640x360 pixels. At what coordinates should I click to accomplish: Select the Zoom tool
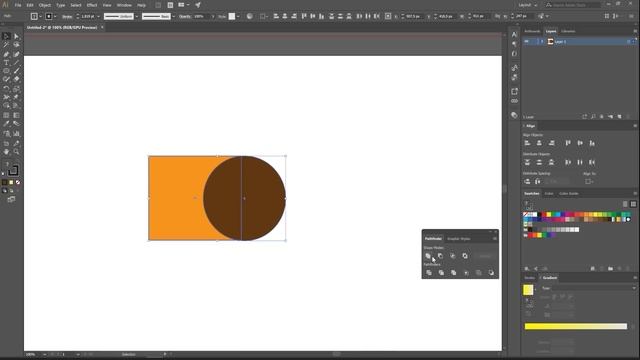(x=16, y=152)
